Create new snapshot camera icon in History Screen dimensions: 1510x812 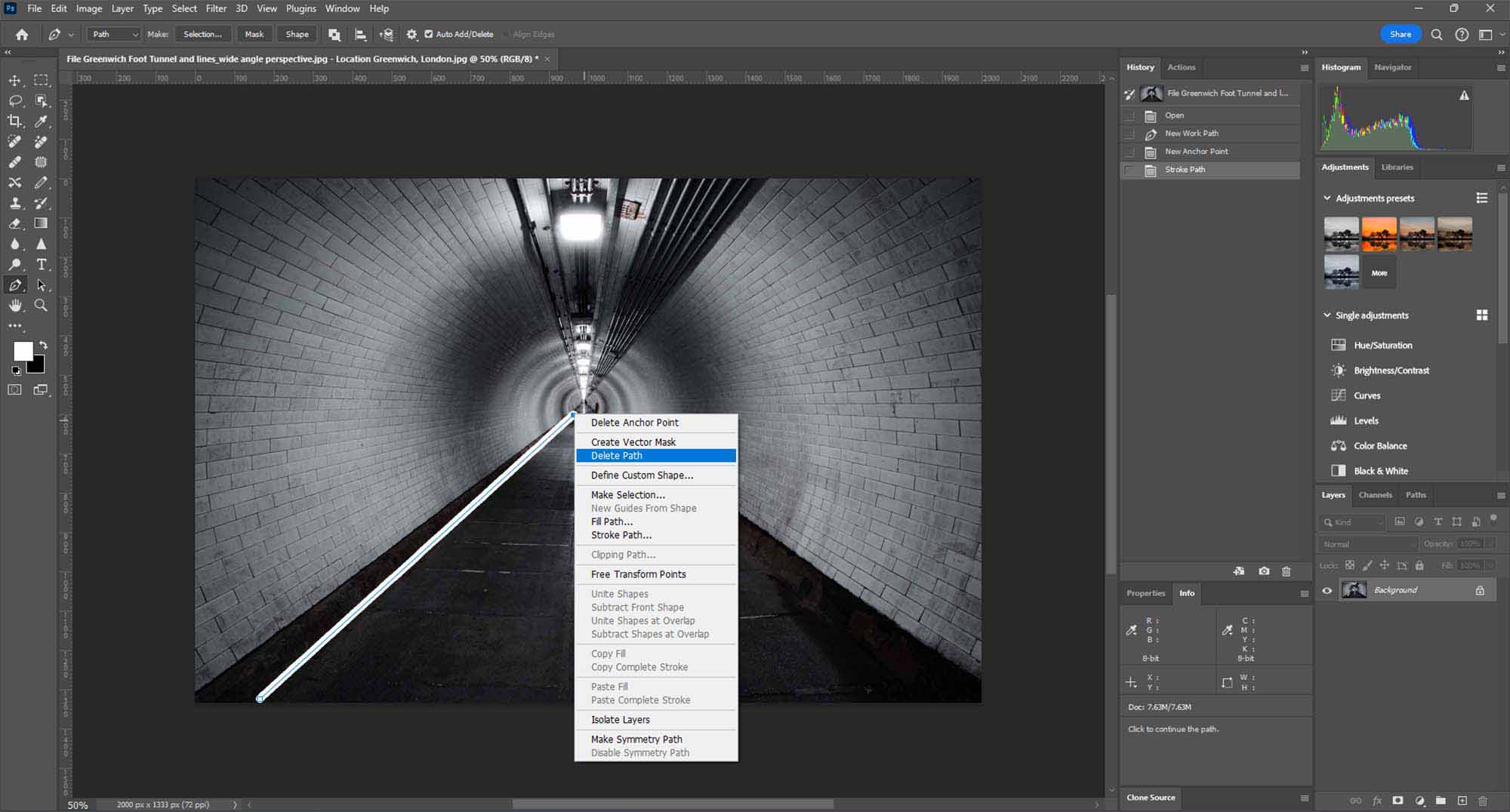click(x=1264, y=571)
